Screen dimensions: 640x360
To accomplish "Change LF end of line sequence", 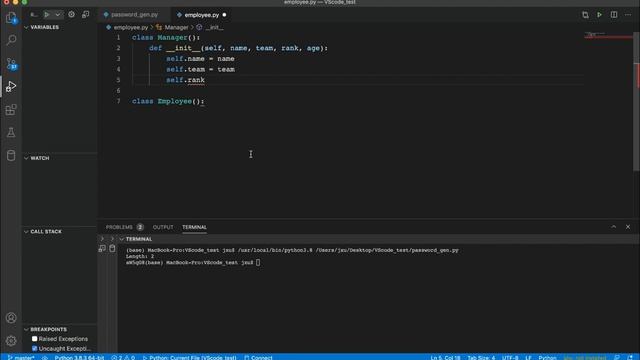I will pyautogui.click(x=528, y=358).
